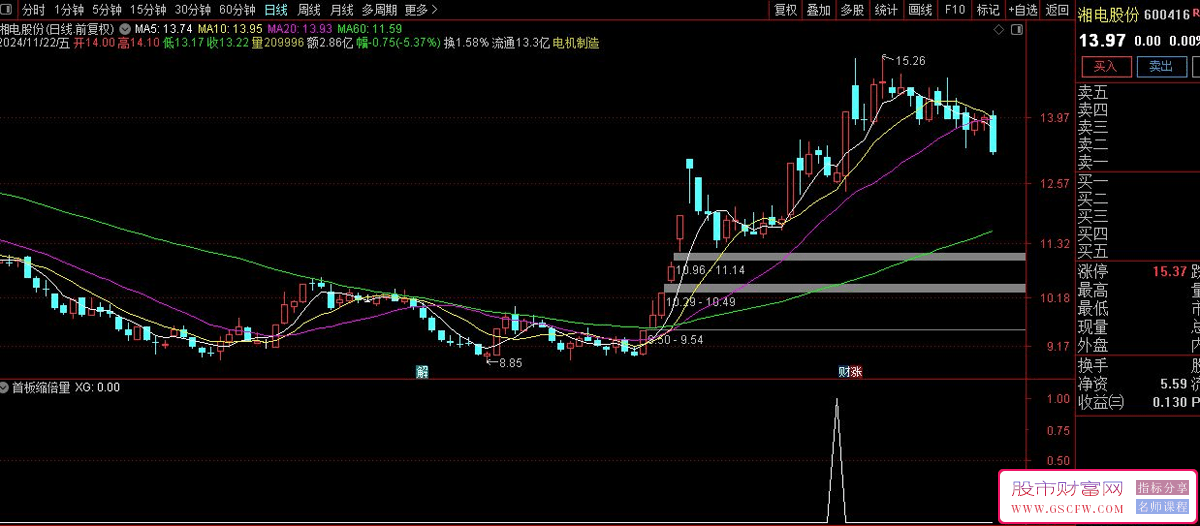Click the 指标分享 banner button
Screen dimensions: 1200x526
[x=1160, y=487]
